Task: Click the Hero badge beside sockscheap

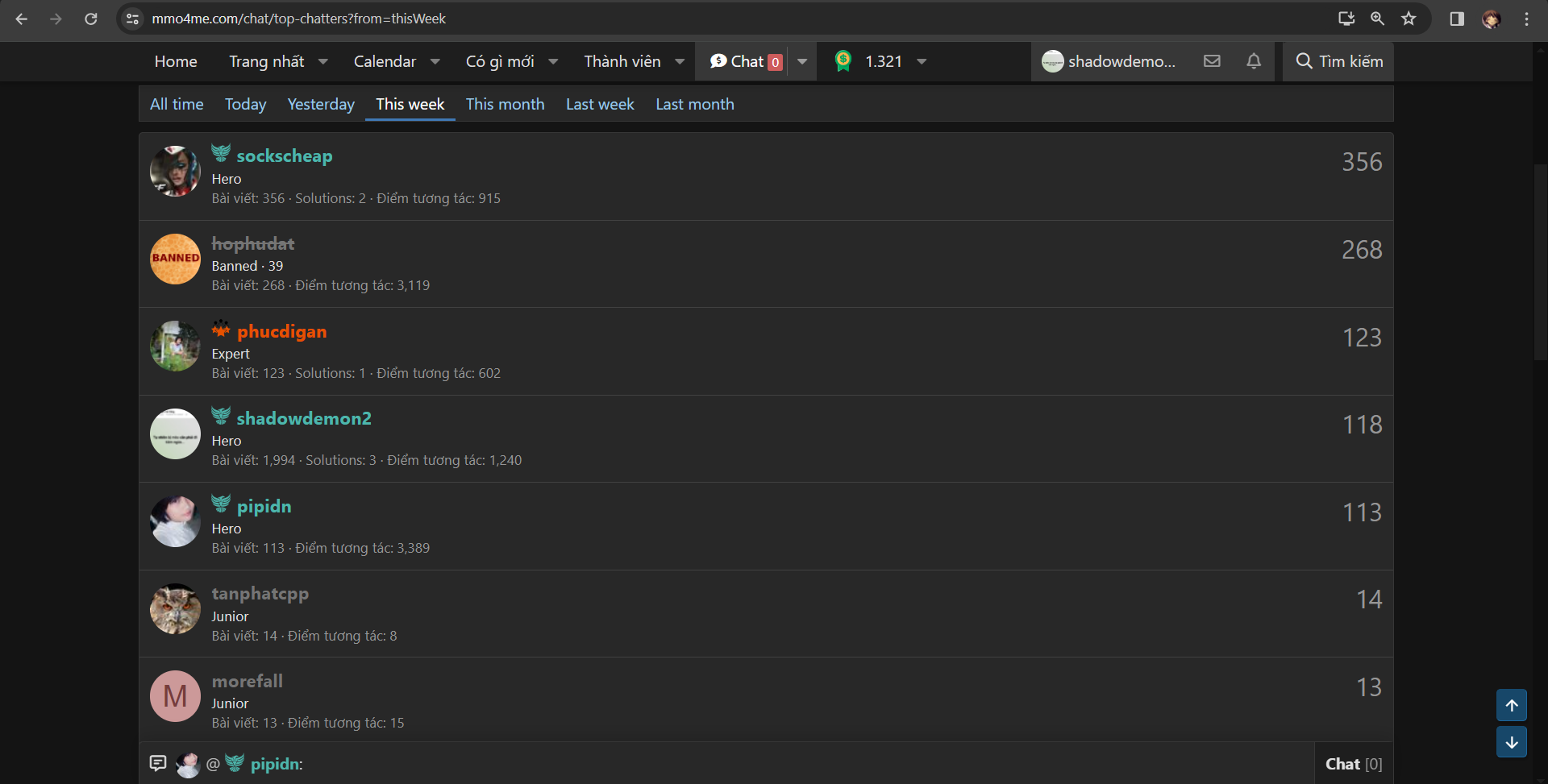Action: click(221, 153)
